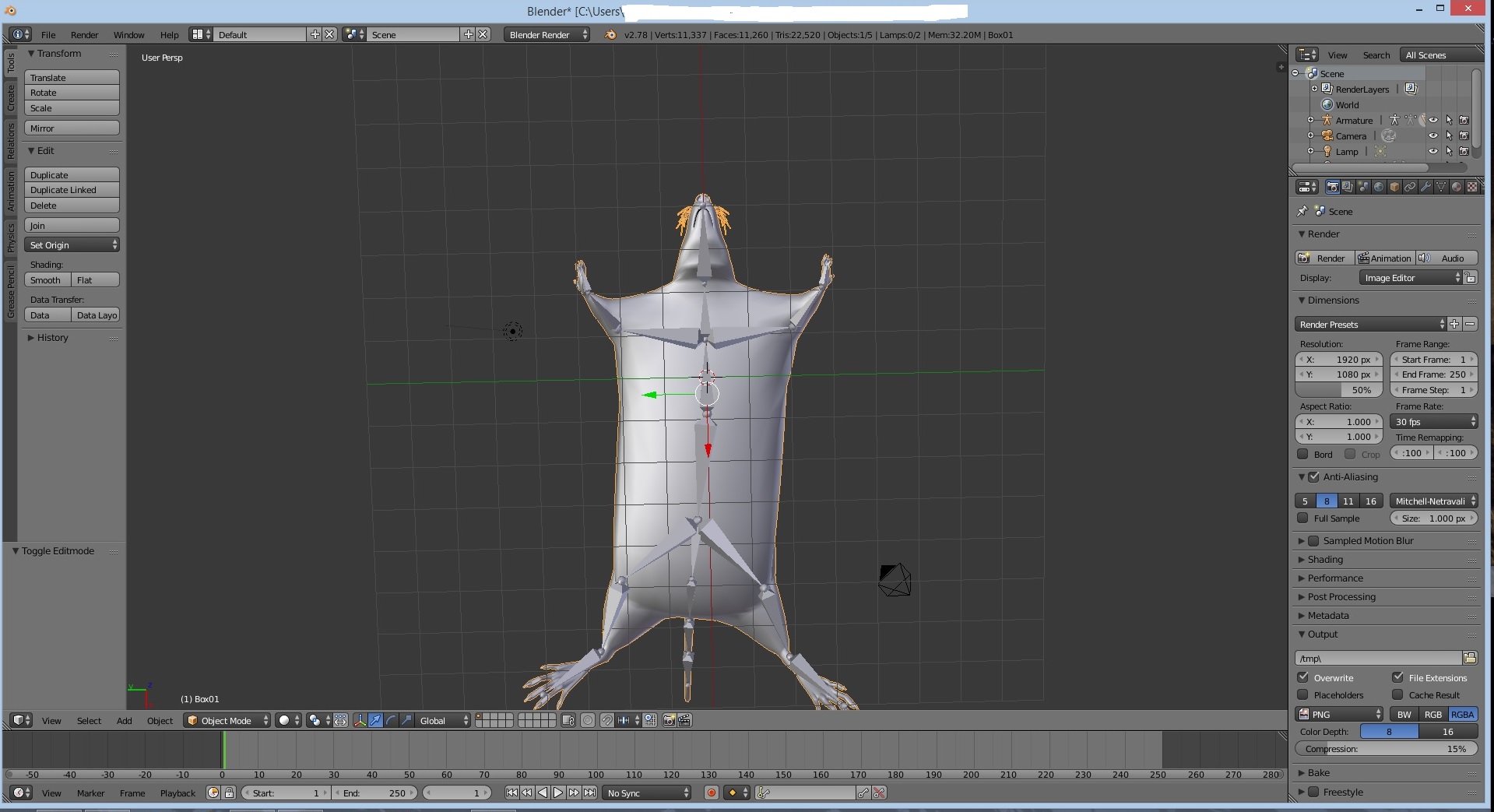Enable the rotate manipulator arc icon

(x=391, y=720)
